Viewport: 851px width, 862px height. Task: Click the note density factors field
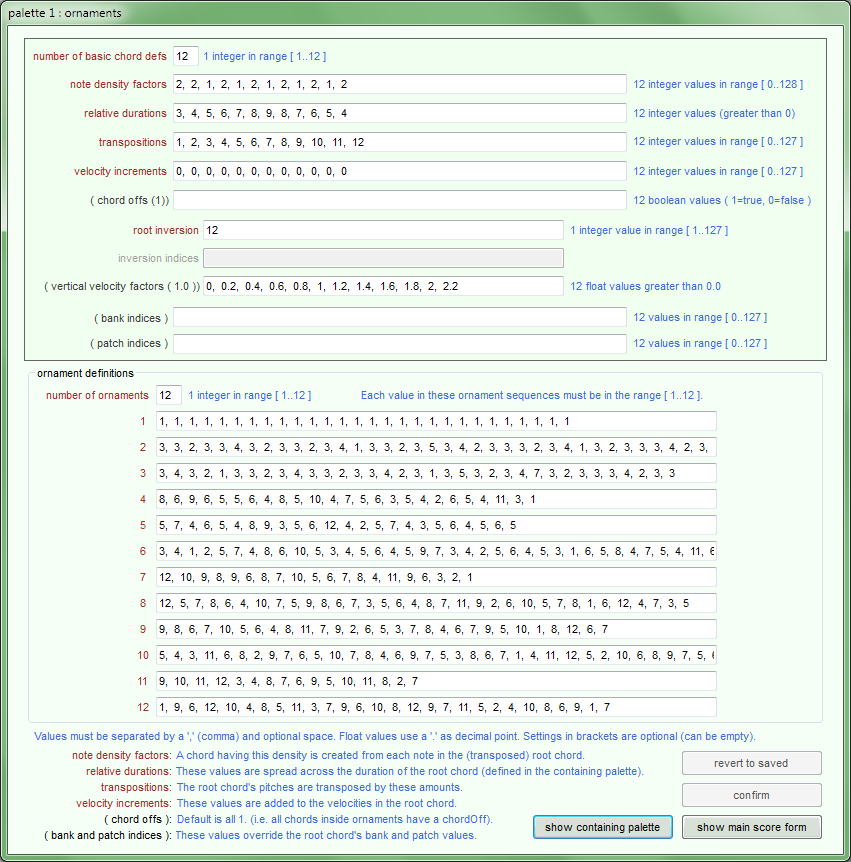(400, 84)
